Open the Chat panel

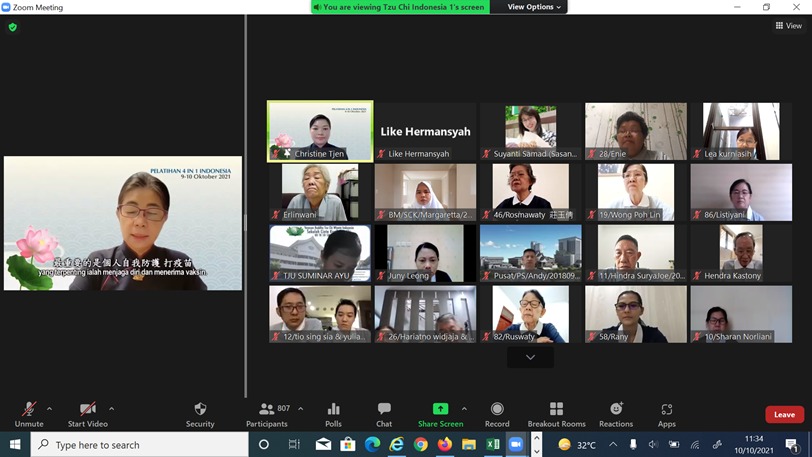click(384, 415)
